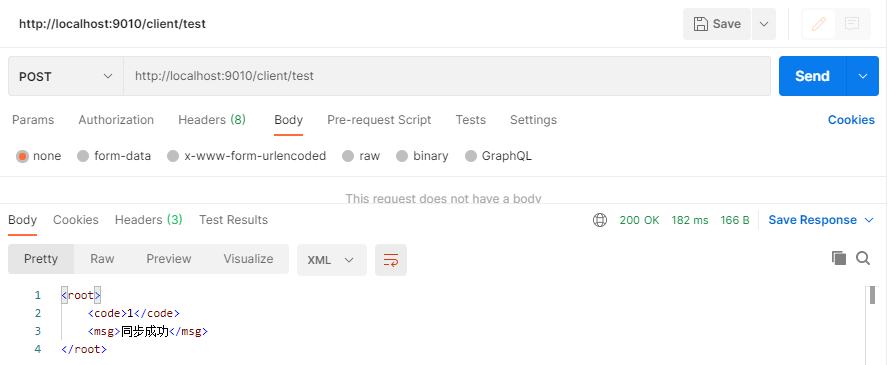Image resolution: width=895 pixels, height=365 pixels.
Task: Expand the Save options arrow
Action: pyautogui.click(x=764, y=24)
